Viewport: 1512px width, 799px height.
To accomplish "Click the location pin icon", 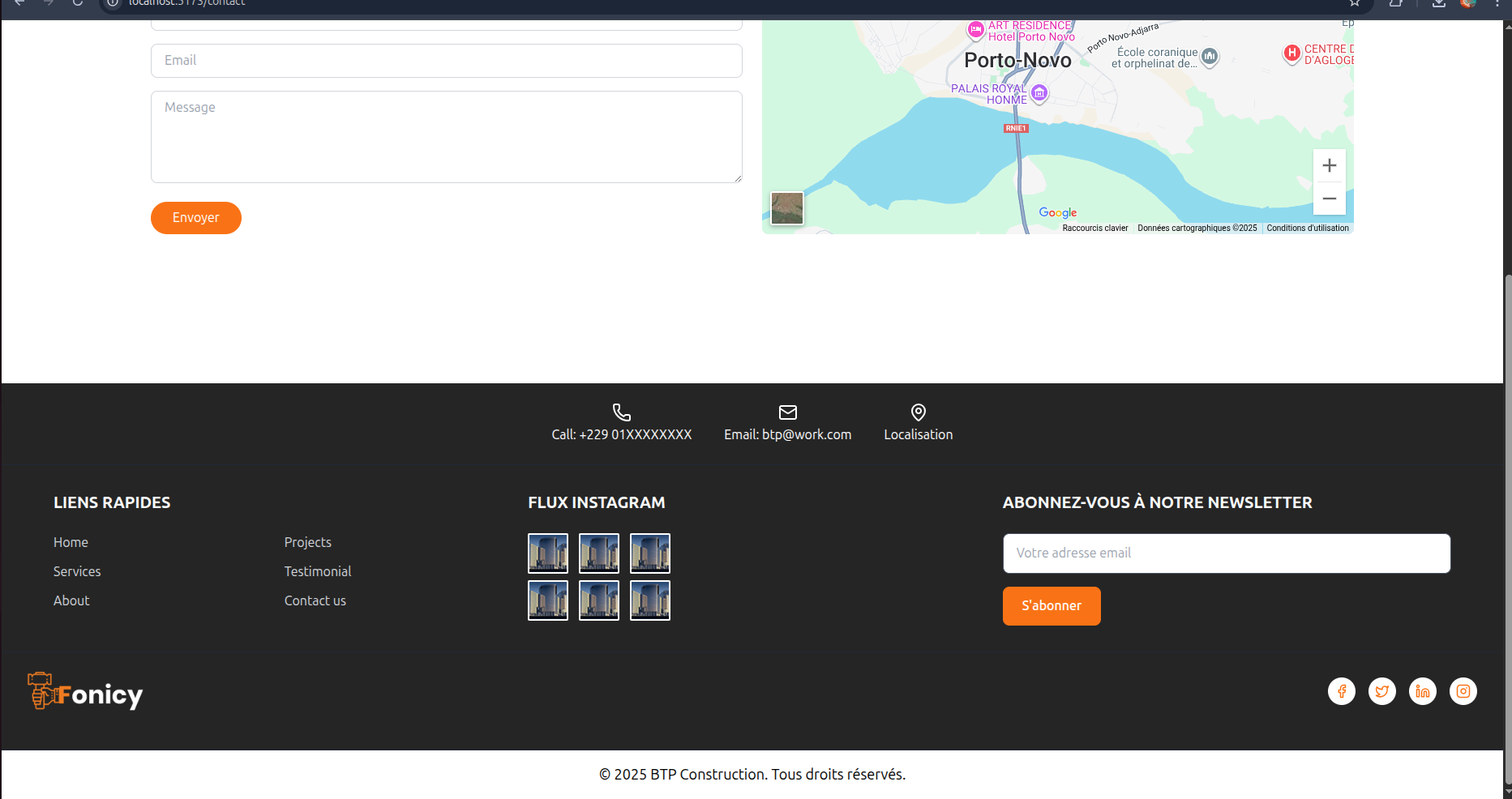I will click(x=918, y=412).
